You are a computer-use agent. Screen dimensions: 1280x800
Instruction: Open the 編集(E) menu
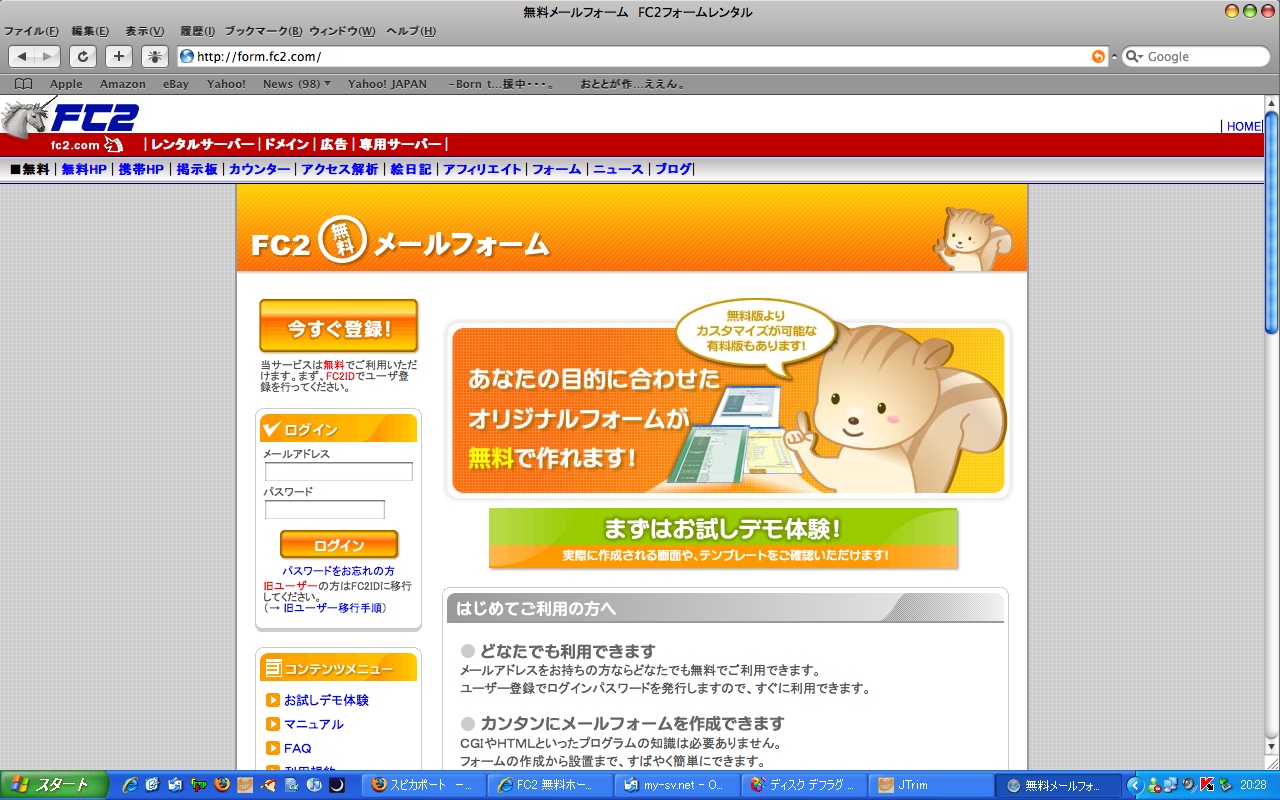click(90, 31)
